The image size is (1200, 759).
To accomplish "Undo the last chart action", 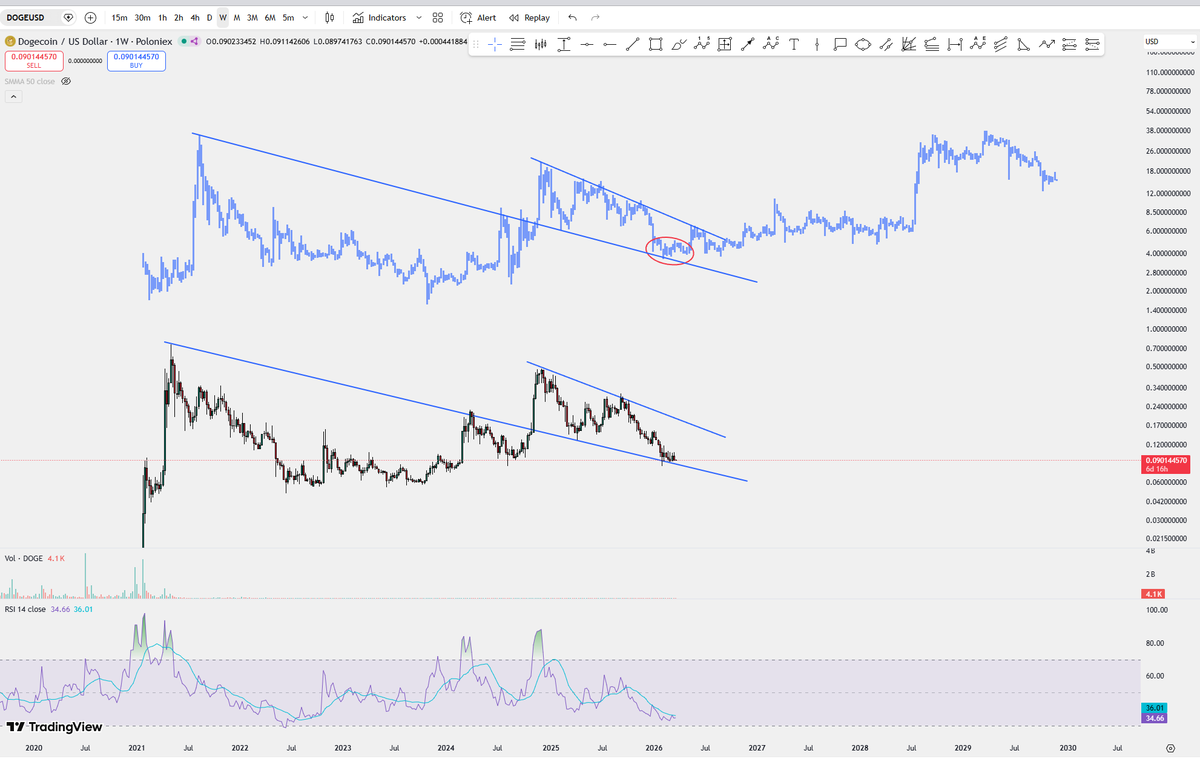I will [x=572, y=17].
